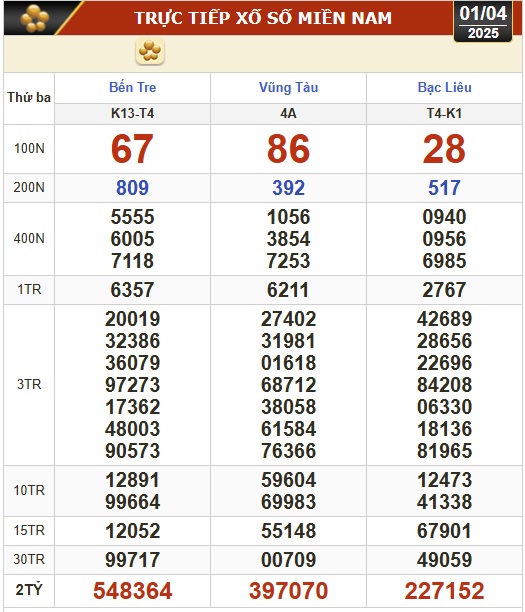Click the golden lottery balls logo in header
This screenshot has height=612, width=525.
point(34,18)
